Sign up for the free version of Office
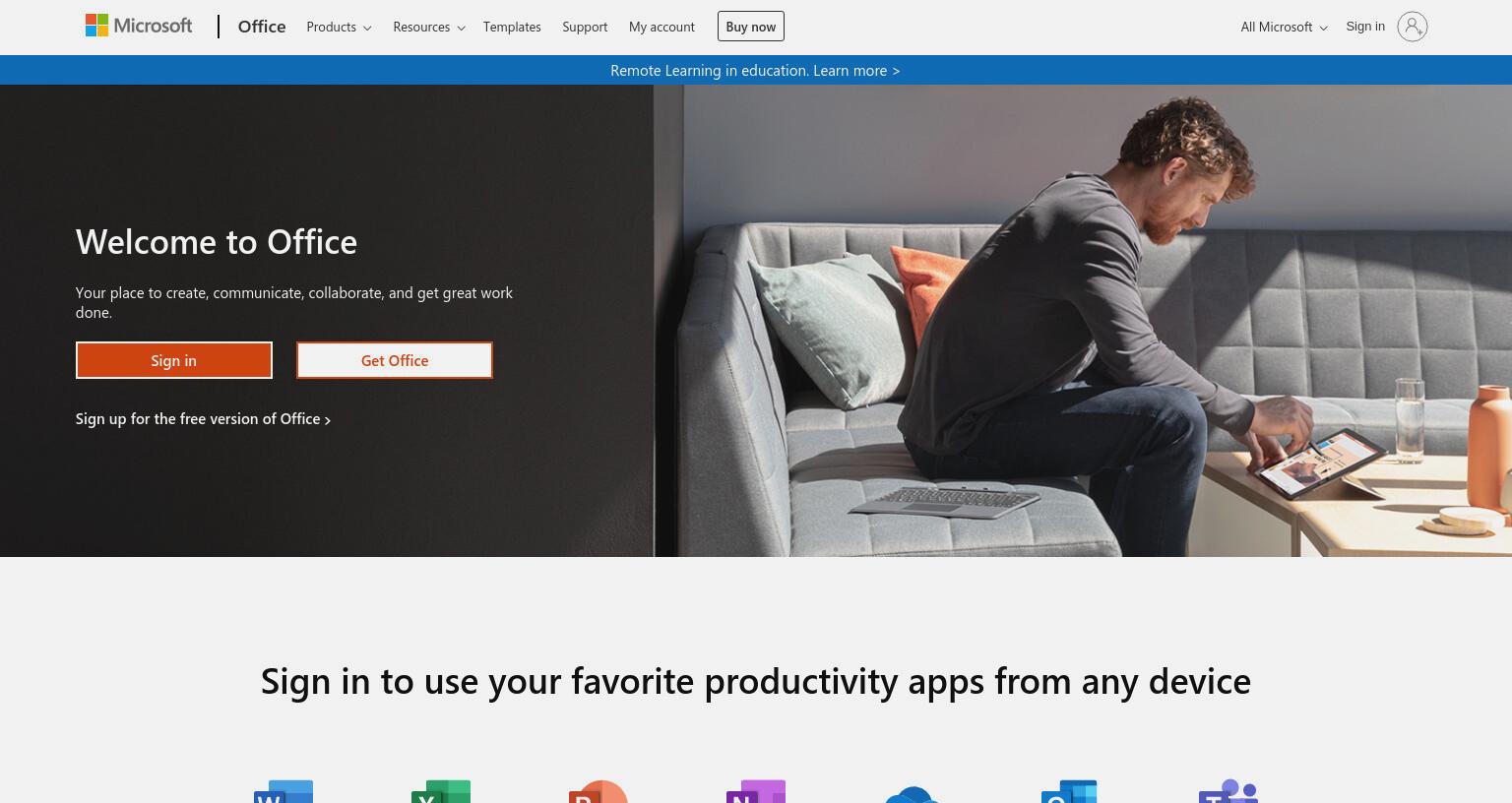The width and height of the screenshot is (1512, 803). tap(203, 419)
